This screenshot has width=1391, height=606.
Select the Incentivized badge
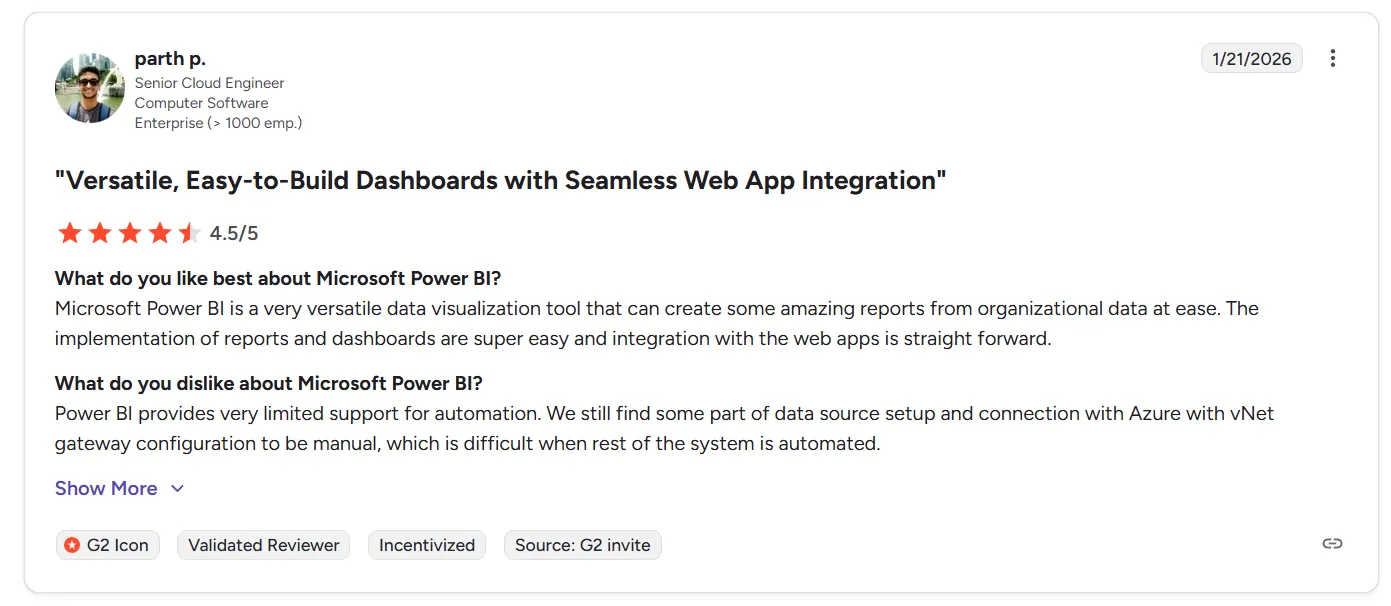pyautogui.click(x=427, y=545)
